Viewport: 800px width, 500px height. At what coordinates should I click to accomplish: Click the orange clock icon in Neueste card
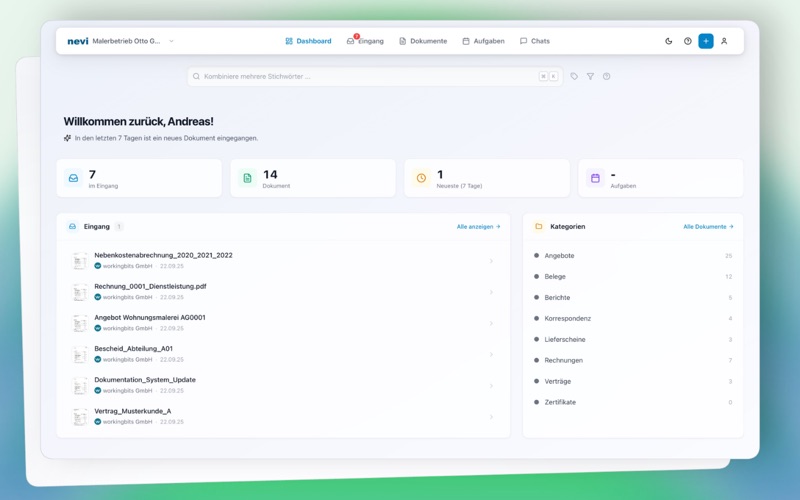(x=421, y=178)
